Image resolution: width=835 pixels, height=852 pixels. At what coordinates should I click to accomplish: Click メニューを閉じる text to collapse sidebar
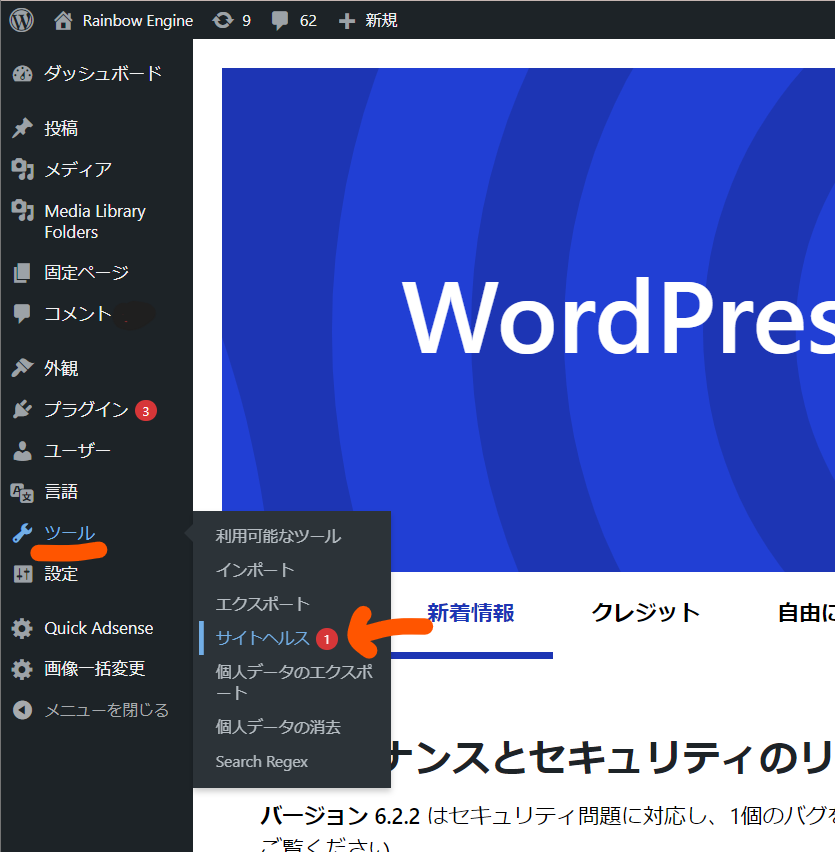click(x=106, y=710)
